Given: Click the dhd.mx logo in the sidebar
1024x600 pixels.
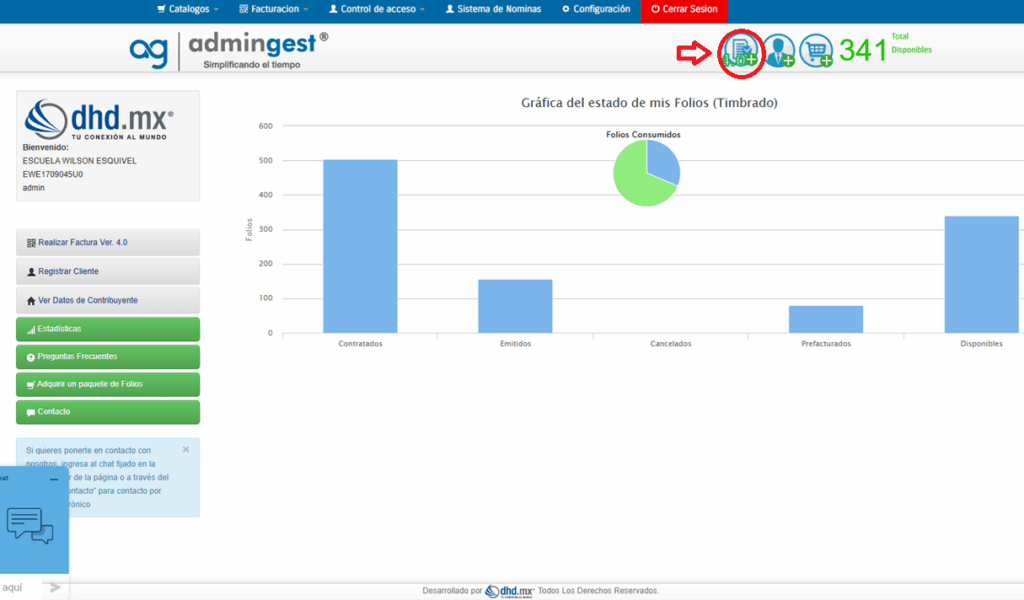Looking at the screenshot, I should (x=98, y=118).
